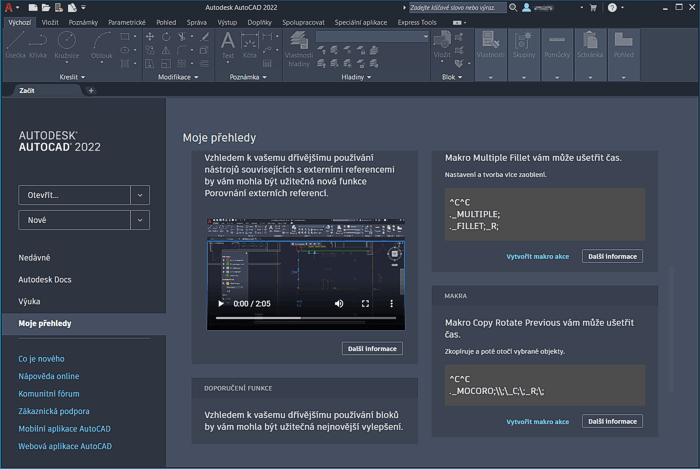Select the Rotate tool in Modifikace
The image size is (700, 469).
point(166,37)
